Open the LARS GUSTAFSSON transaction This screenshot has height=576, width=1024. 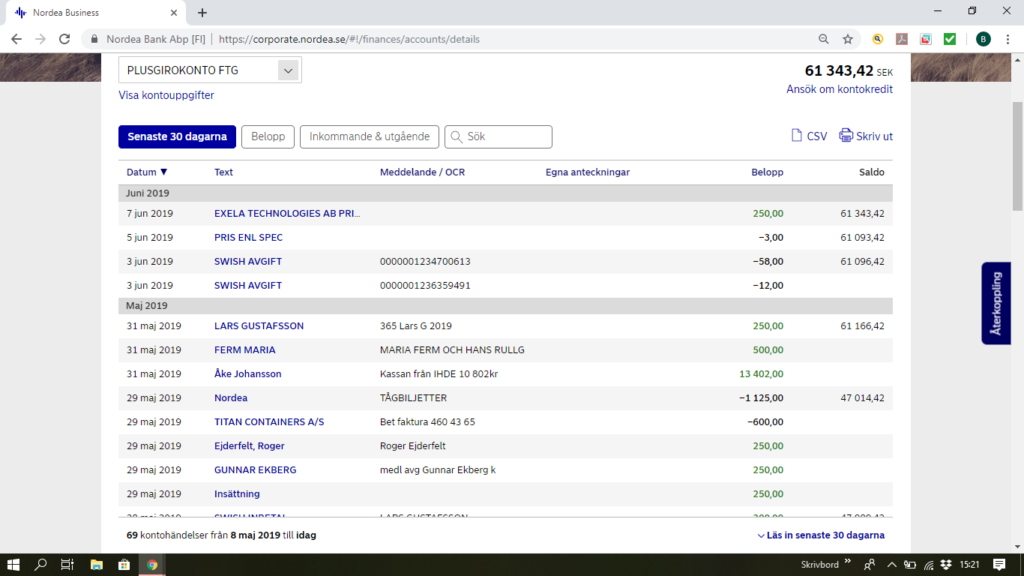[259, 326]
